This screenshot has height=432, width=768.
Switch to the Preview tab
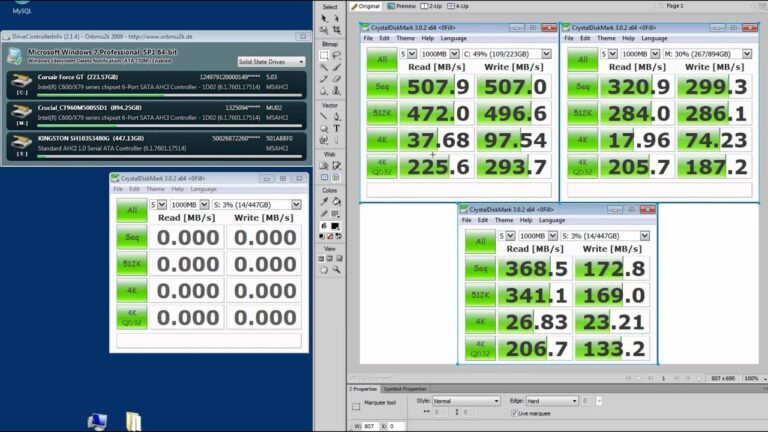pyautogui.click(x=402, y=6)
